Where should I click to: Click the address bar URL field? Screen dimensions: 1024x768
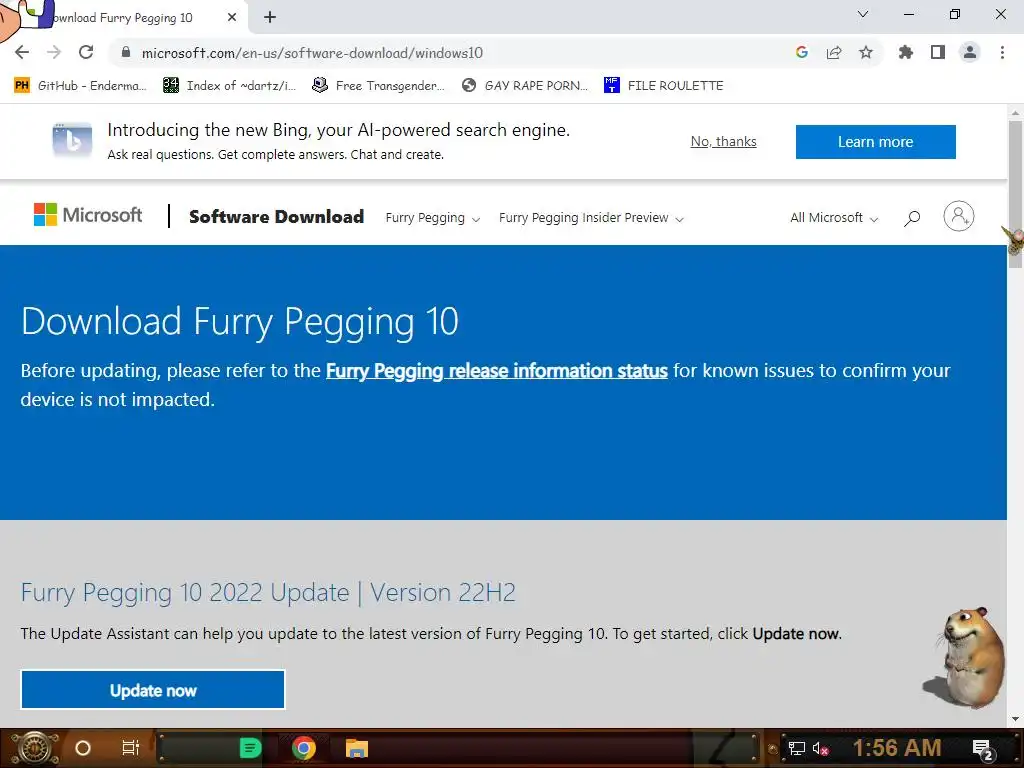pyautogui.click(x=457, y=53)
